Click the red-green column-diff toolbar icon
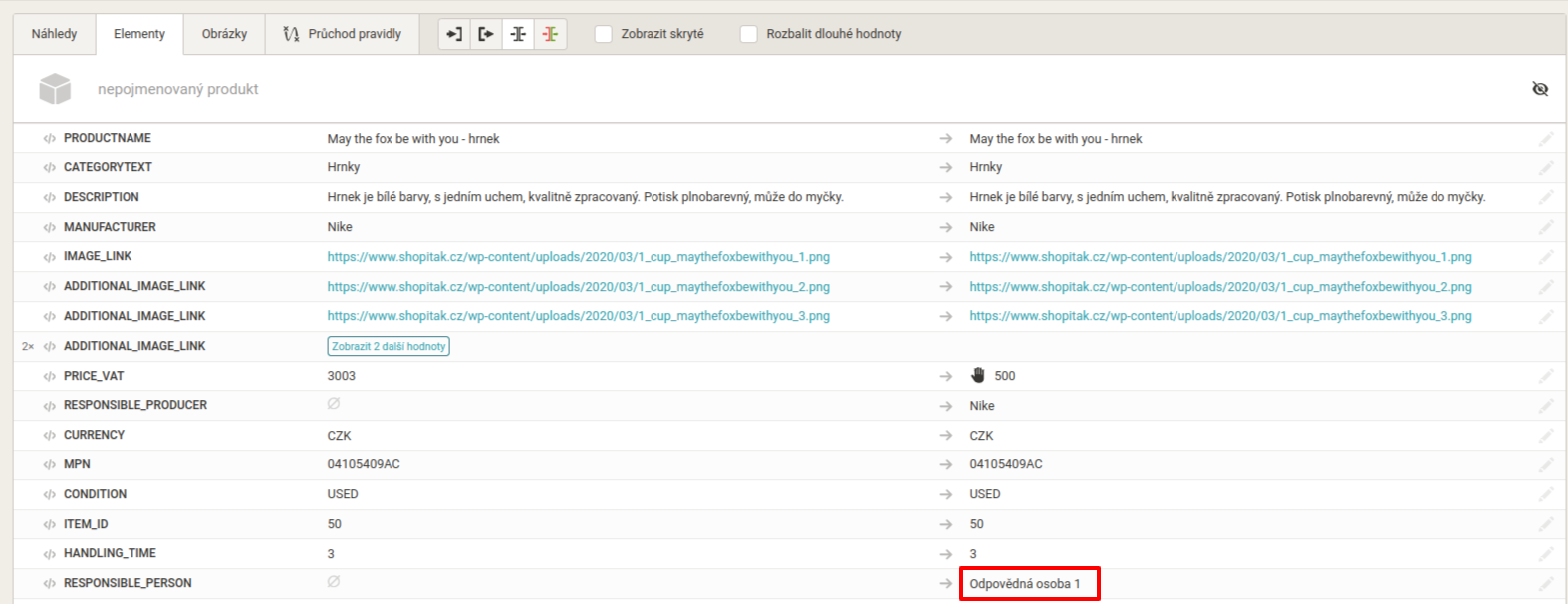Viewport: 1568px width, 604px height. point(550,34)
